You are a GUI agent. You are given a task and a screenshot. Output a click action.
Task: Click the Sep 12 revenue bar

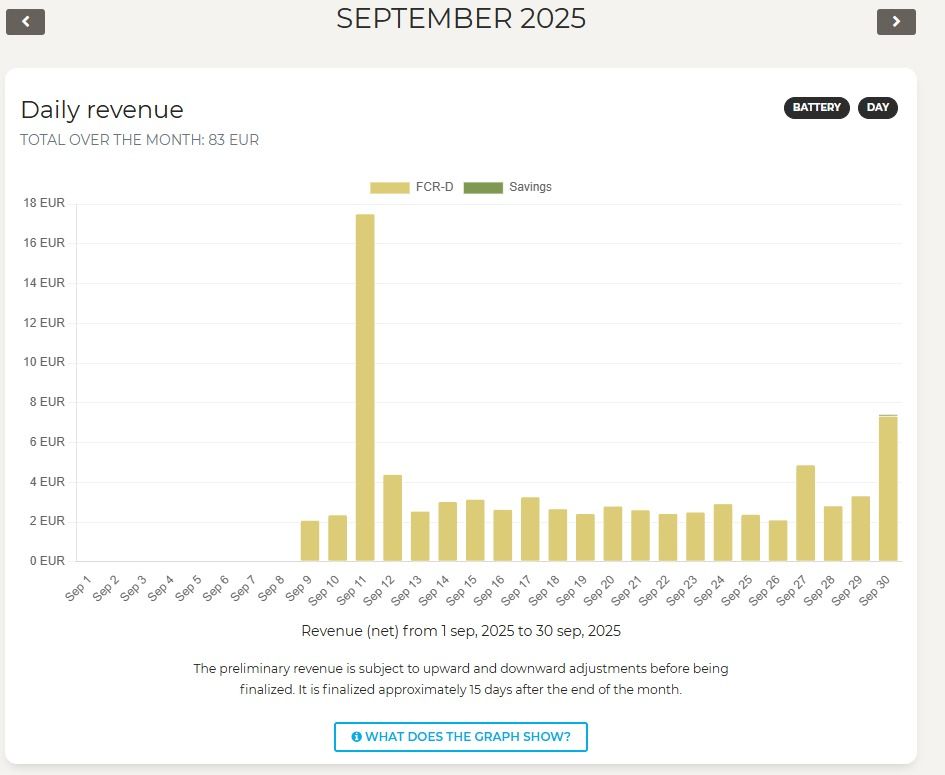[393, 518]
